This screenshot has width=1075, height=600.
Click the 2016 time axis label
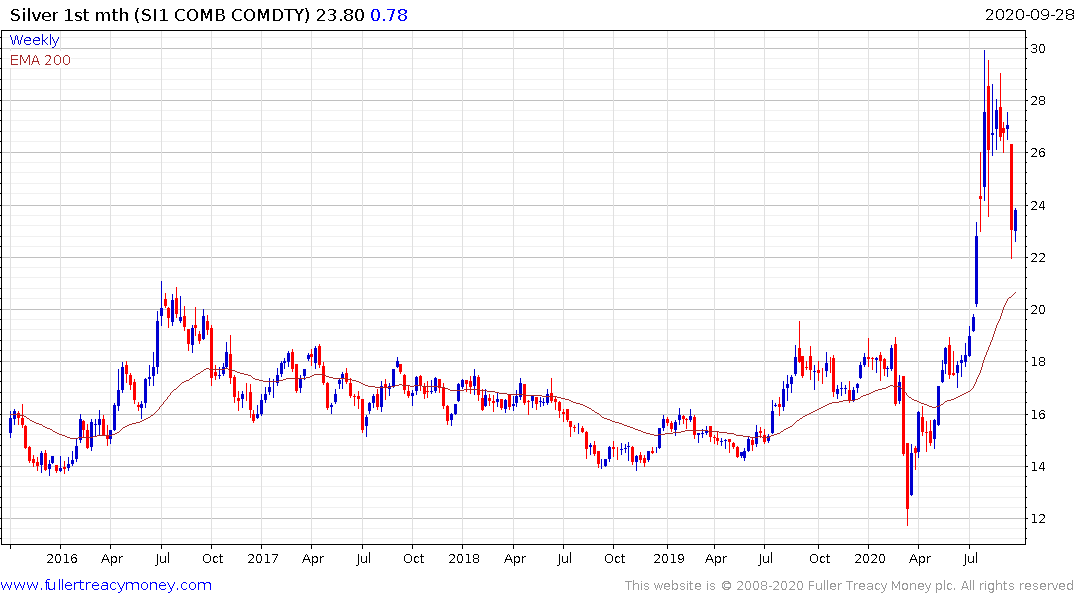click(x=62, y=558)
